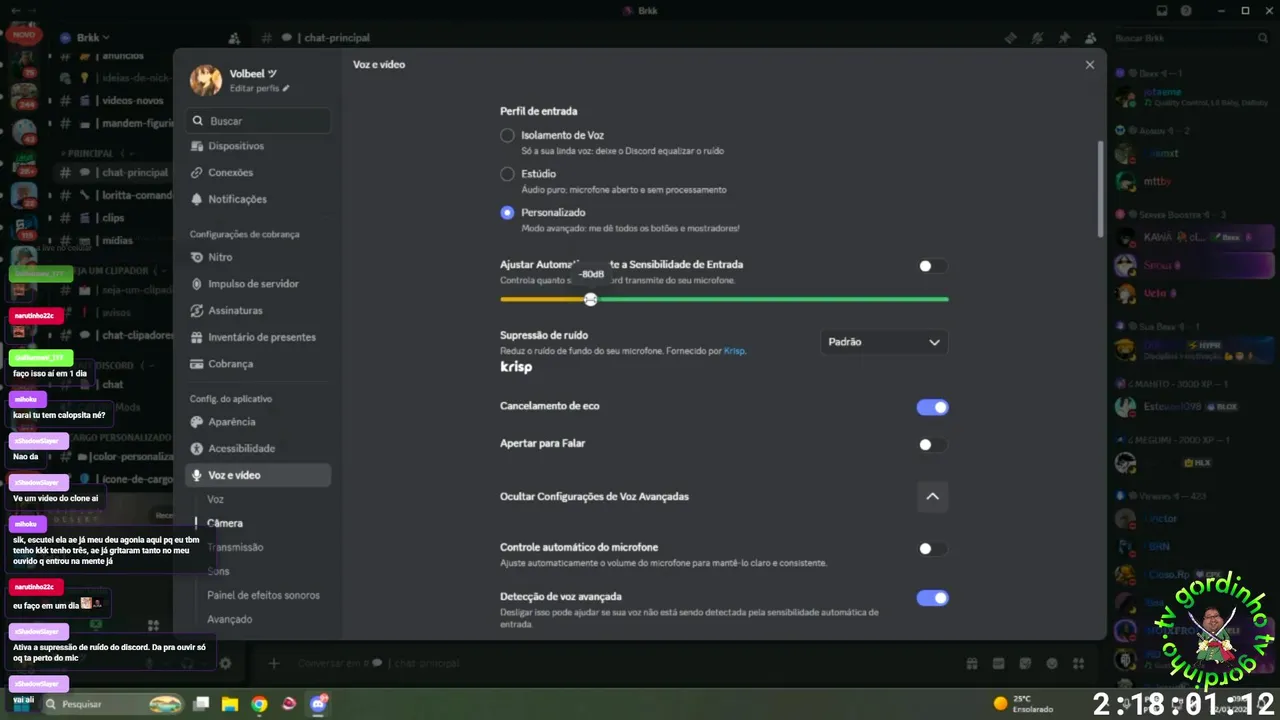Viewport: 1280px width, 720px height.
Task: Select Voz e vídeo in the sidebar
Action: (x=258, y=475)
